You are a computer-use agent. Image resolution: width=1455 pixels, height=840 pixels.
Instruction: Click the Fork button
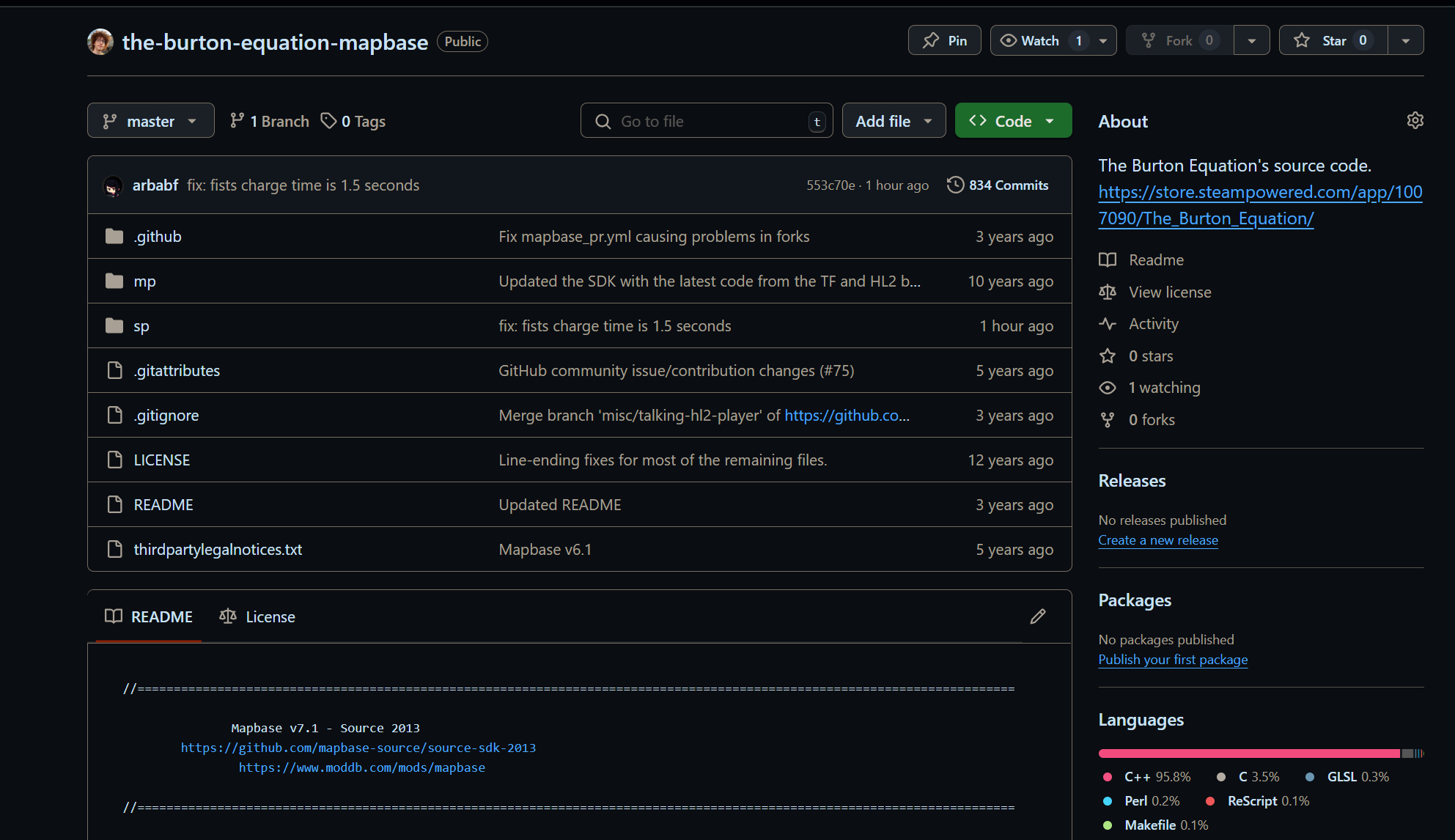1179,40
